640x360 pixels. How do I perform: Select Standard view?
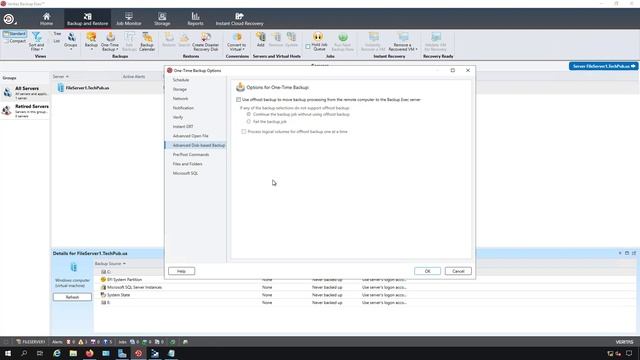(x=15, y=34)
